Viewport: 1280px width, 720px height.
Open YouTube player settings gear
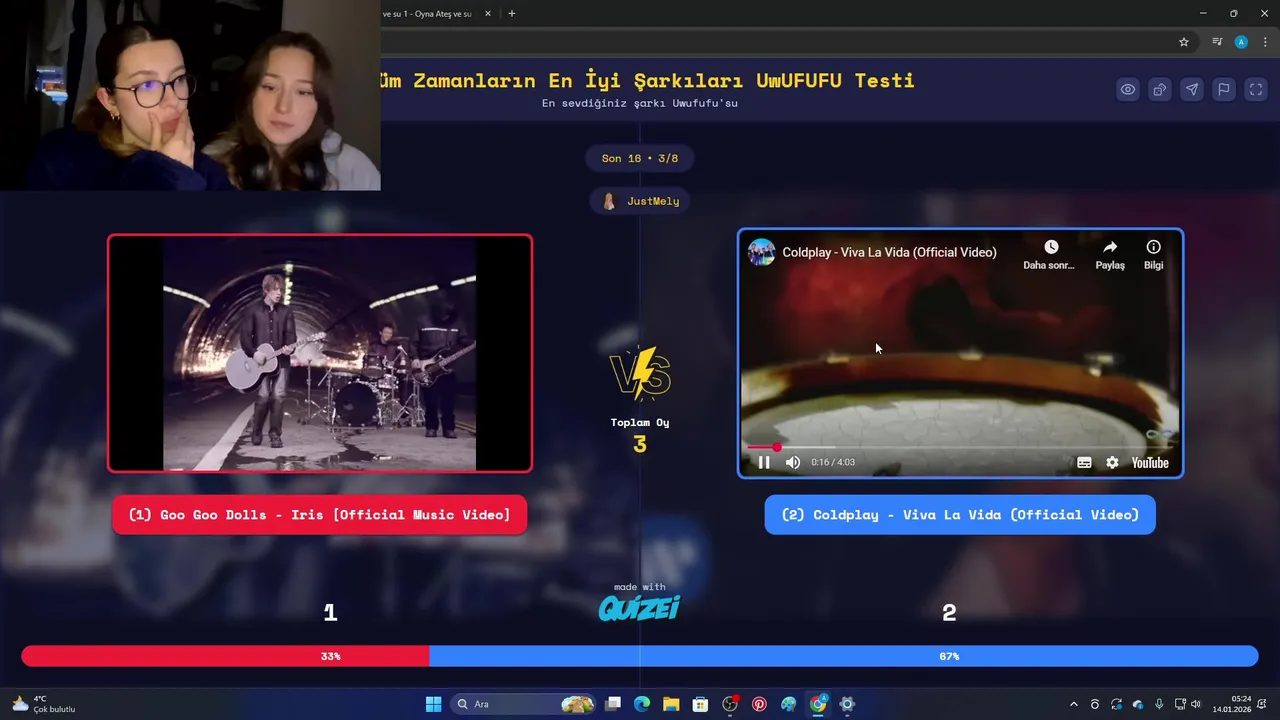pyautogui.click(x=1112, y=462)
